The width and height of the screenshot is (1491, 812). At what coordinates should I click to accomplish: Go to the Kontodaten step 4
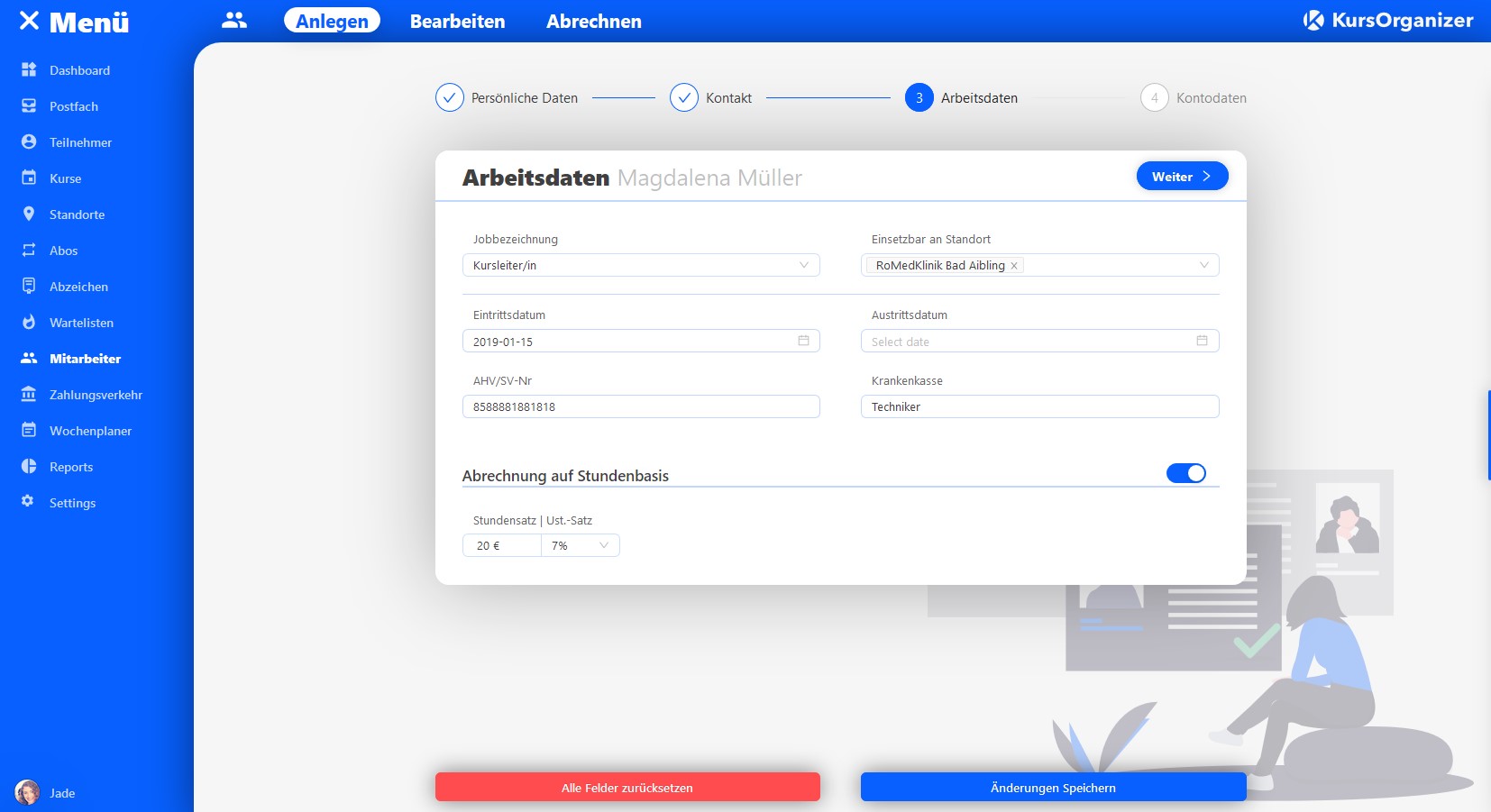[1155, 97]
